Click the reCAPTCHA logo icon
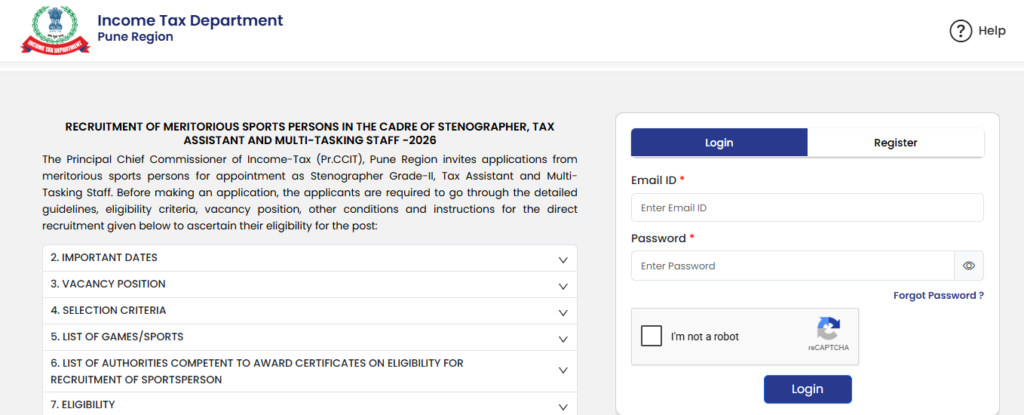 pos(828,329)
